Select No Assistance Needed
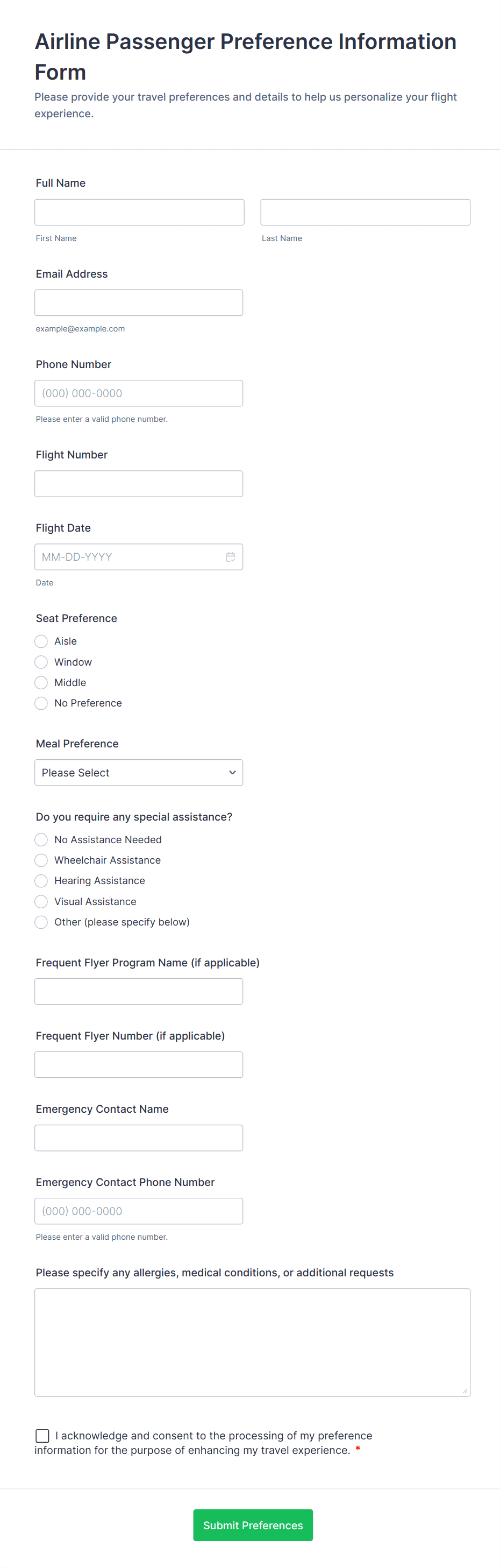This screenshot has height=1568, width=500. (x=41, y=839)
